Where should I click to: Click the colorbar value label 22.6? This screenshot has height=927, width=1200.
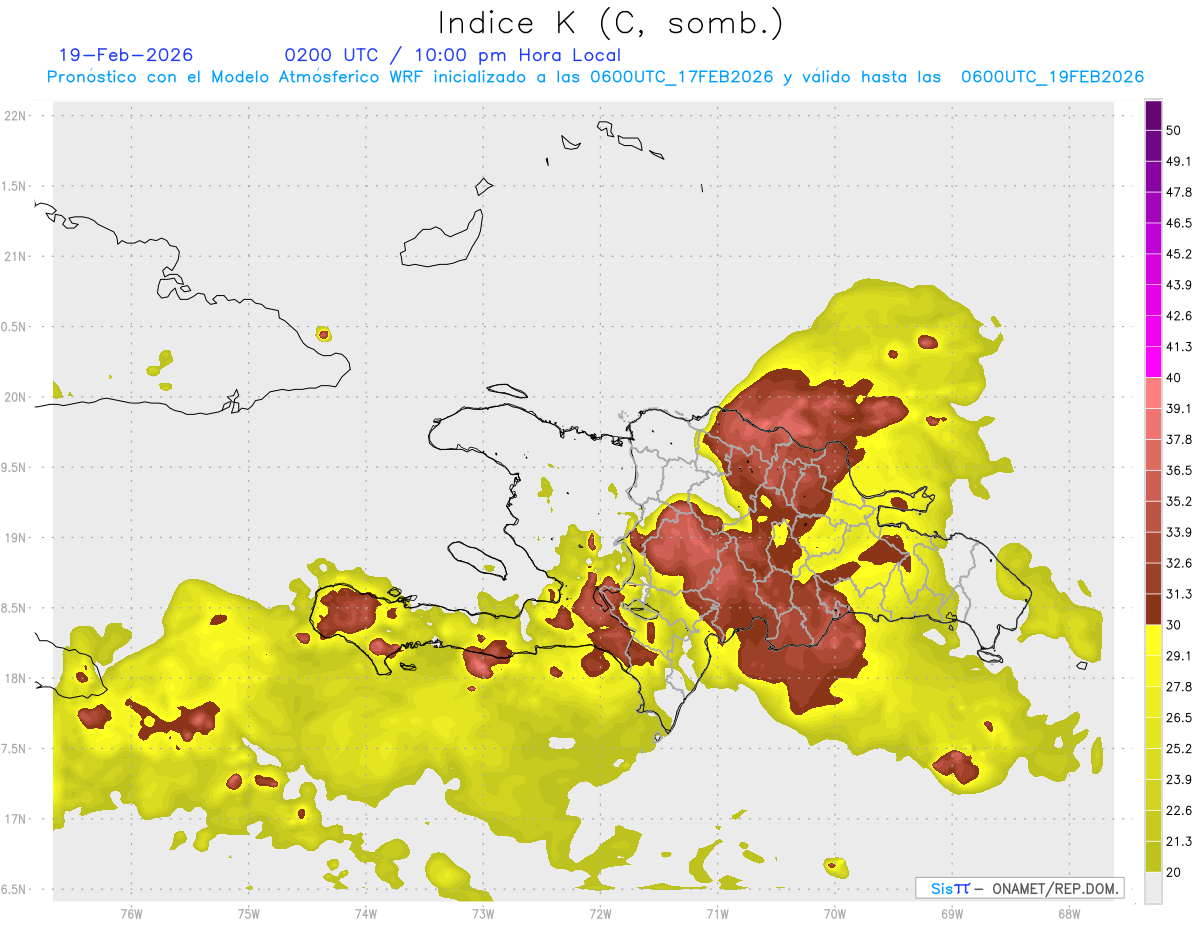point(1179,810)
